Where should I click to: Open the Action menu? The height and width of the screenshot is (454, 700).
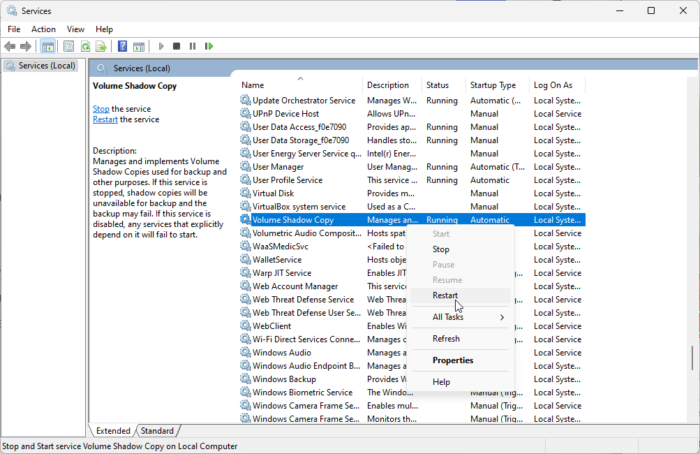[43, 29]
